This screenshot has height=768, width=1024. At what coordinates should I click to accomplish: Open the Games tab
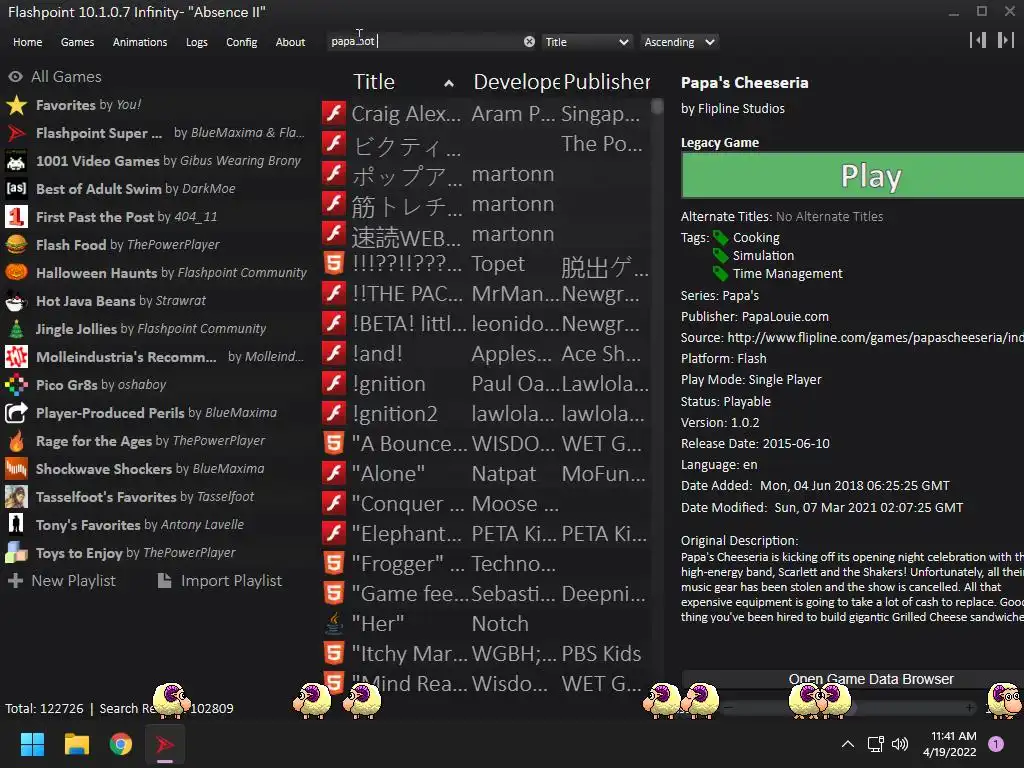[77, 42]
